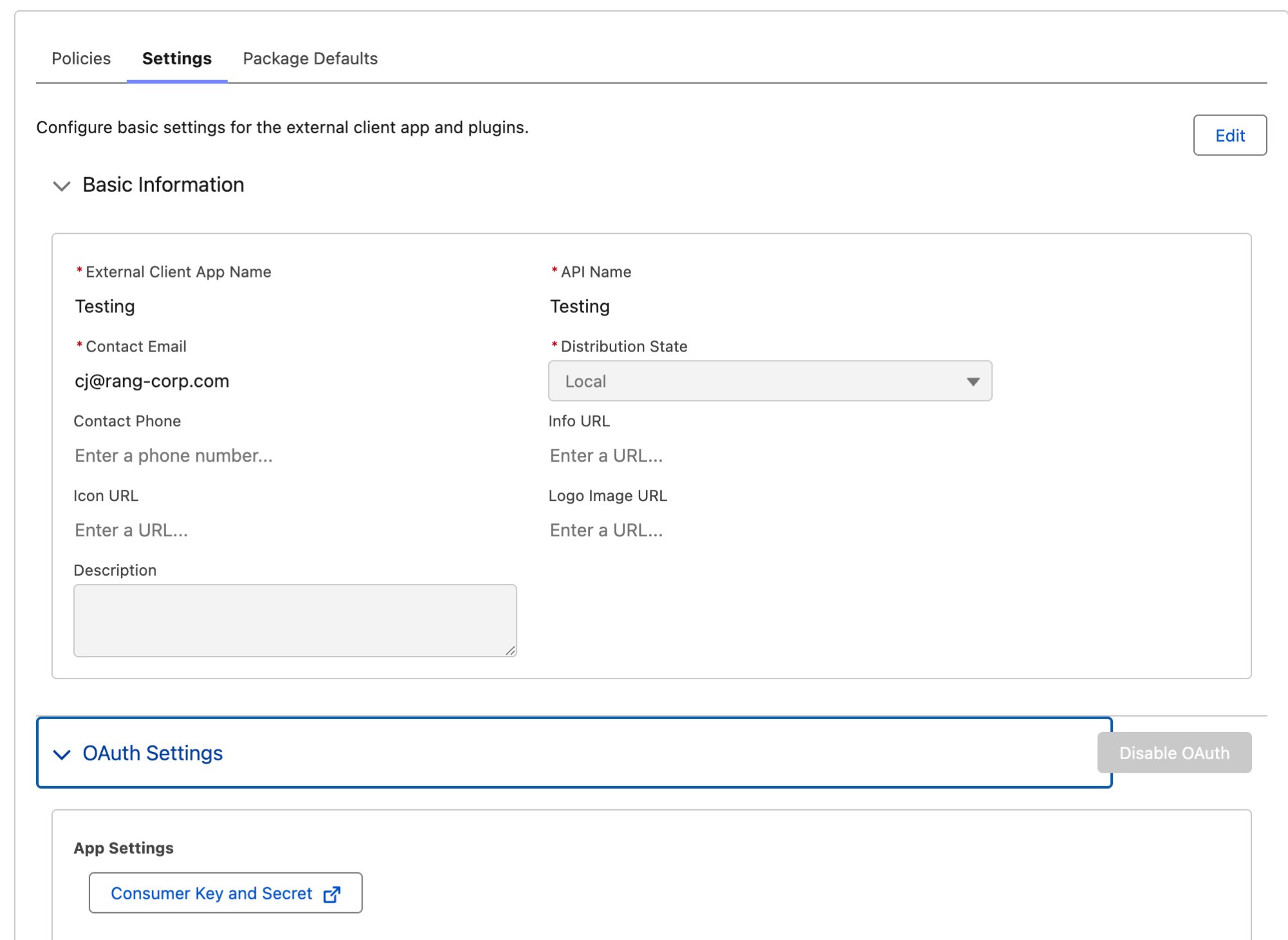The width and height of the screenshot is (1288, 940).
Task: Click the Description textarea resize handle
Action: point(511,651)
